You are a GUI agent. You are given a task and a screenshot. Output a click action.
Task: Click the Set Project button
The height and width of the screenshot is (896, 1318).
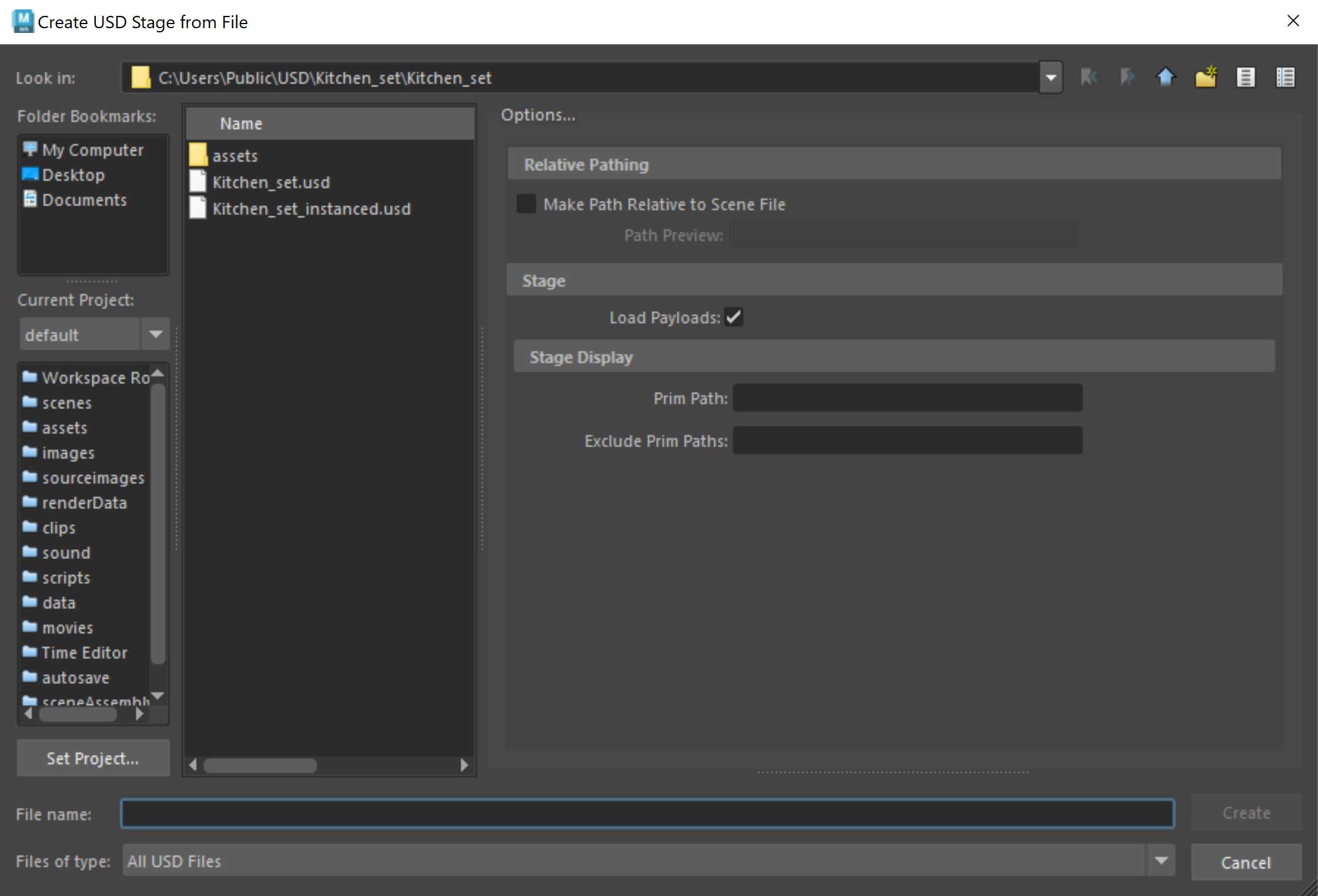[x=93, y=758]
